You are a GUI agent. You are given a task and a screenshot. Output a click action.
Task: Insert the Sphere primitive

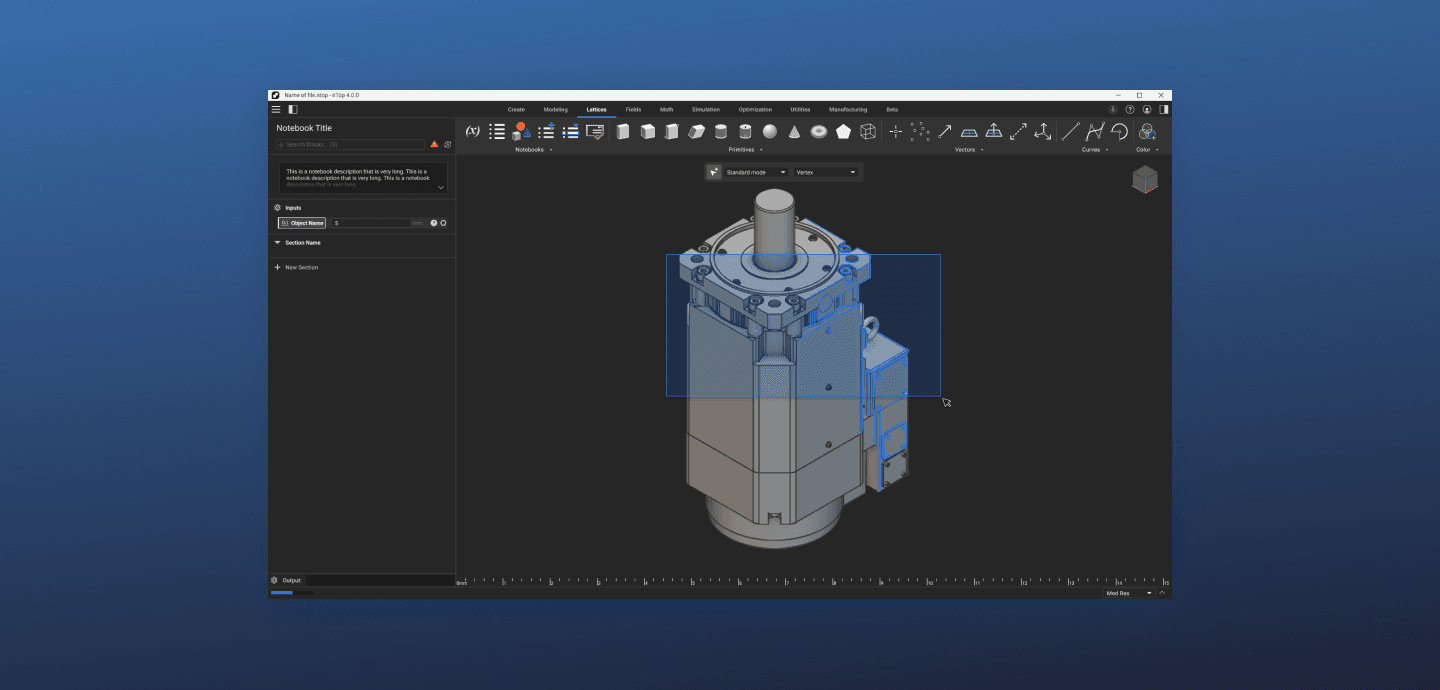770,131
